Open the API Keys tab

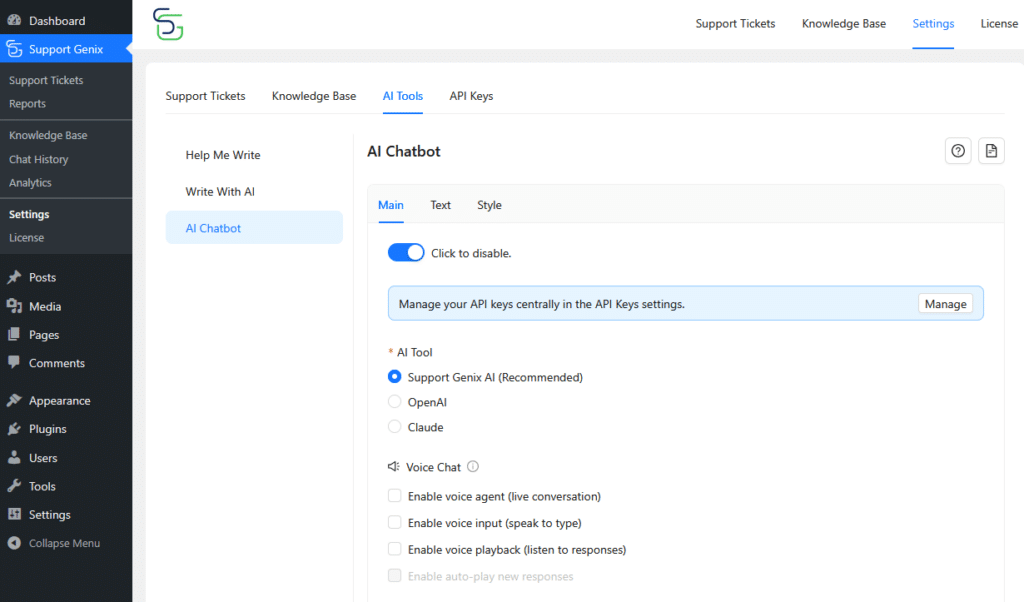click(471, 96)
